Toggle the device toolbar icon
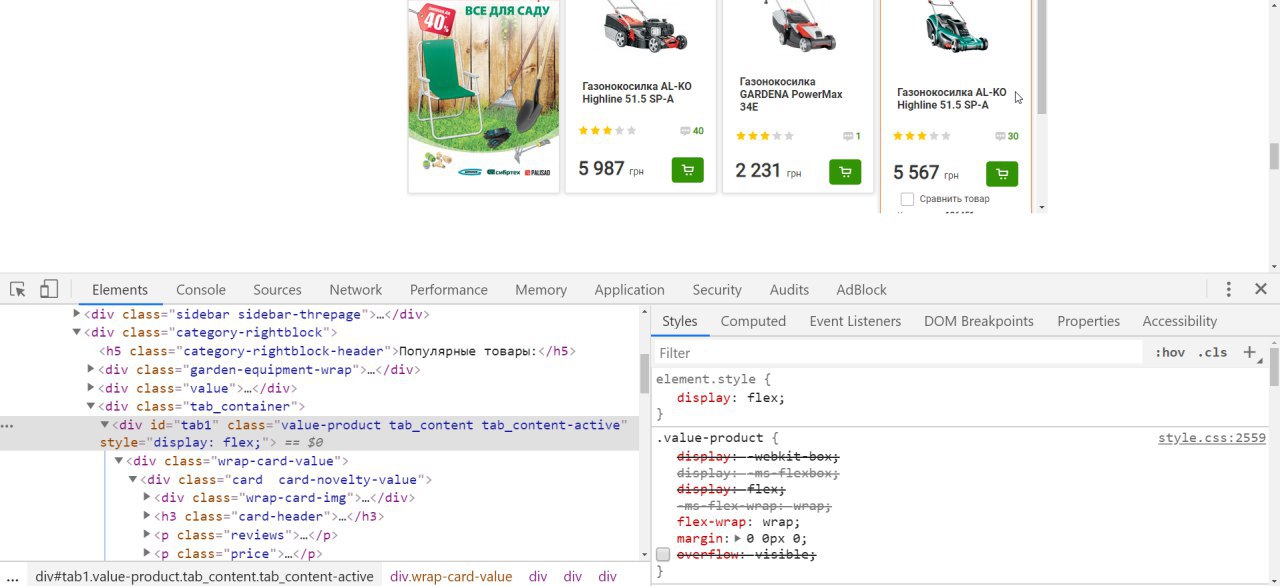 coord(49,289)
